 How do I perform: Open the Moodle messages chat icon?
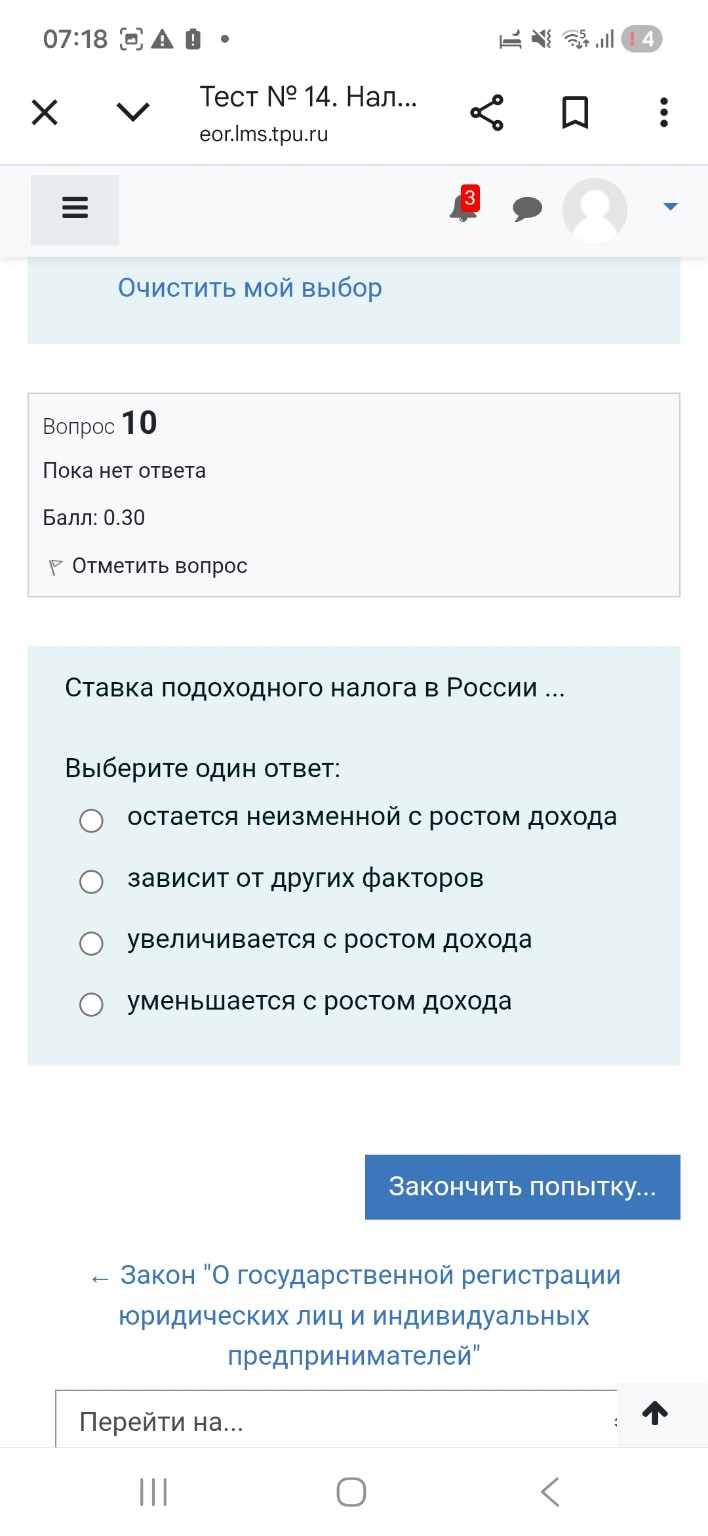528,210
